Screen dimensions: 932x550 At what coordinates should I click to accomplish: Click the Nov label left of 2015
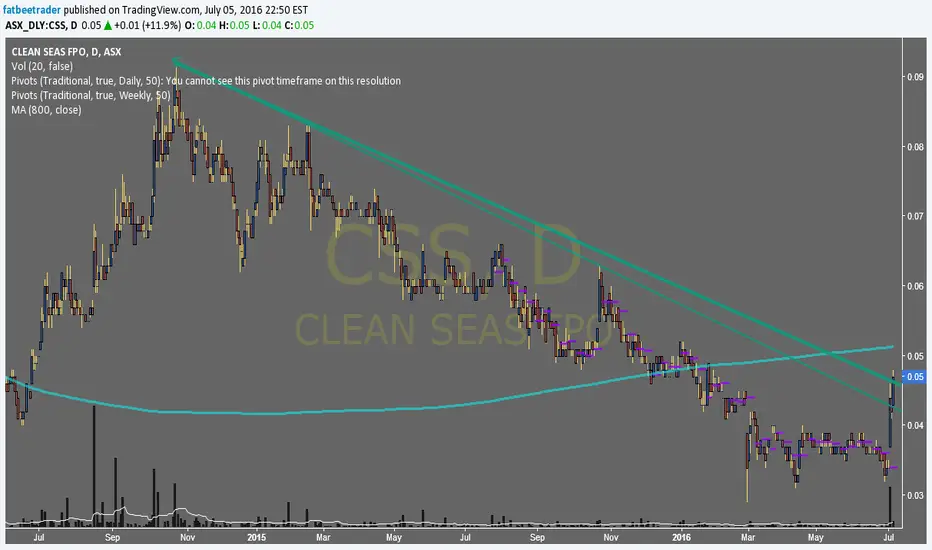pyautogui.click(x=187, y=538)
